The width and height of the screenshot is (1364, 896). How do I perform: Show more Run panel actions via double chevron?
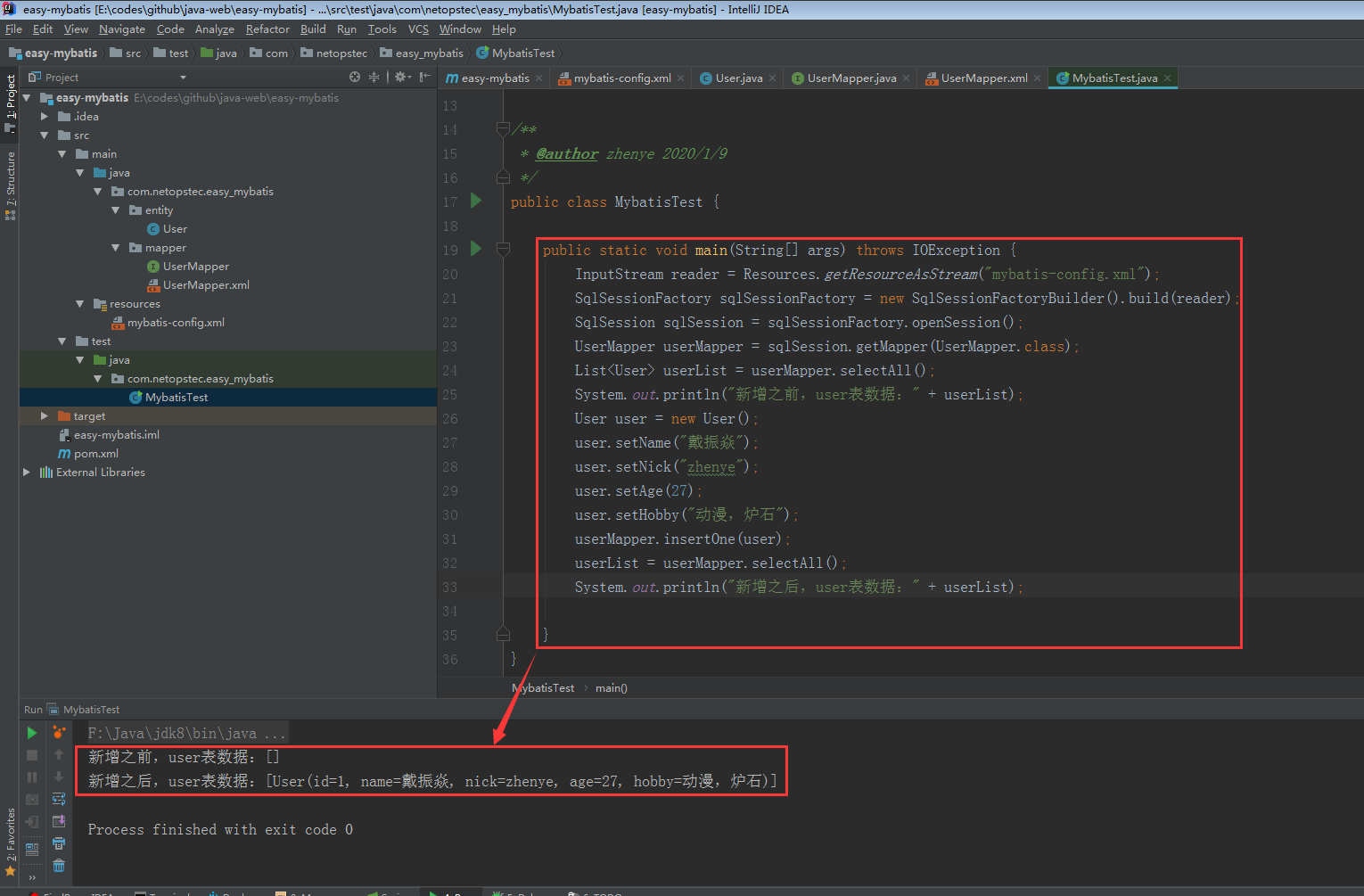click(x=32, y=877)
